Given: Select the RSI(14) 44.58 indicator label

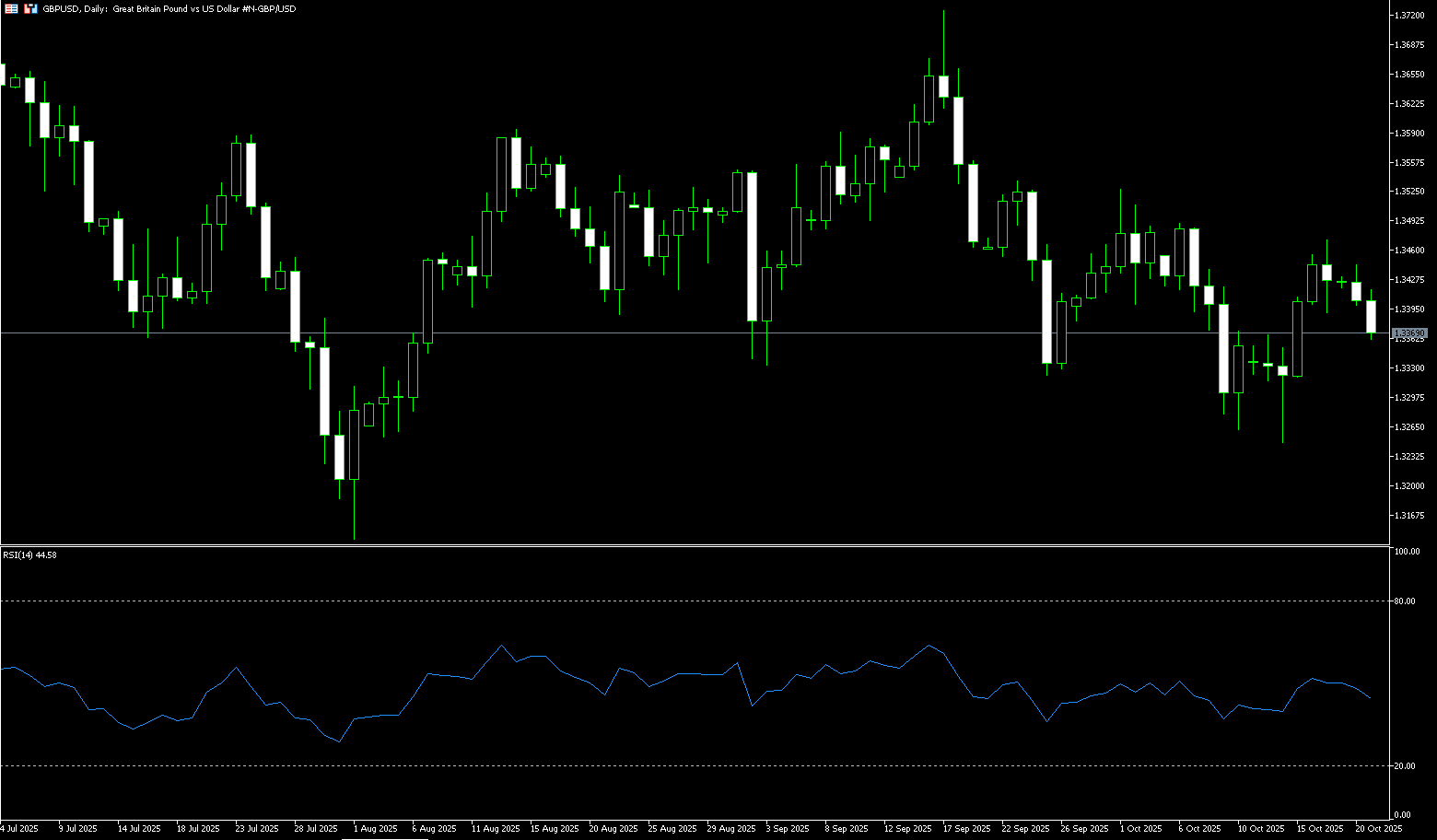Looking at the screenshot, I should 29,555.
